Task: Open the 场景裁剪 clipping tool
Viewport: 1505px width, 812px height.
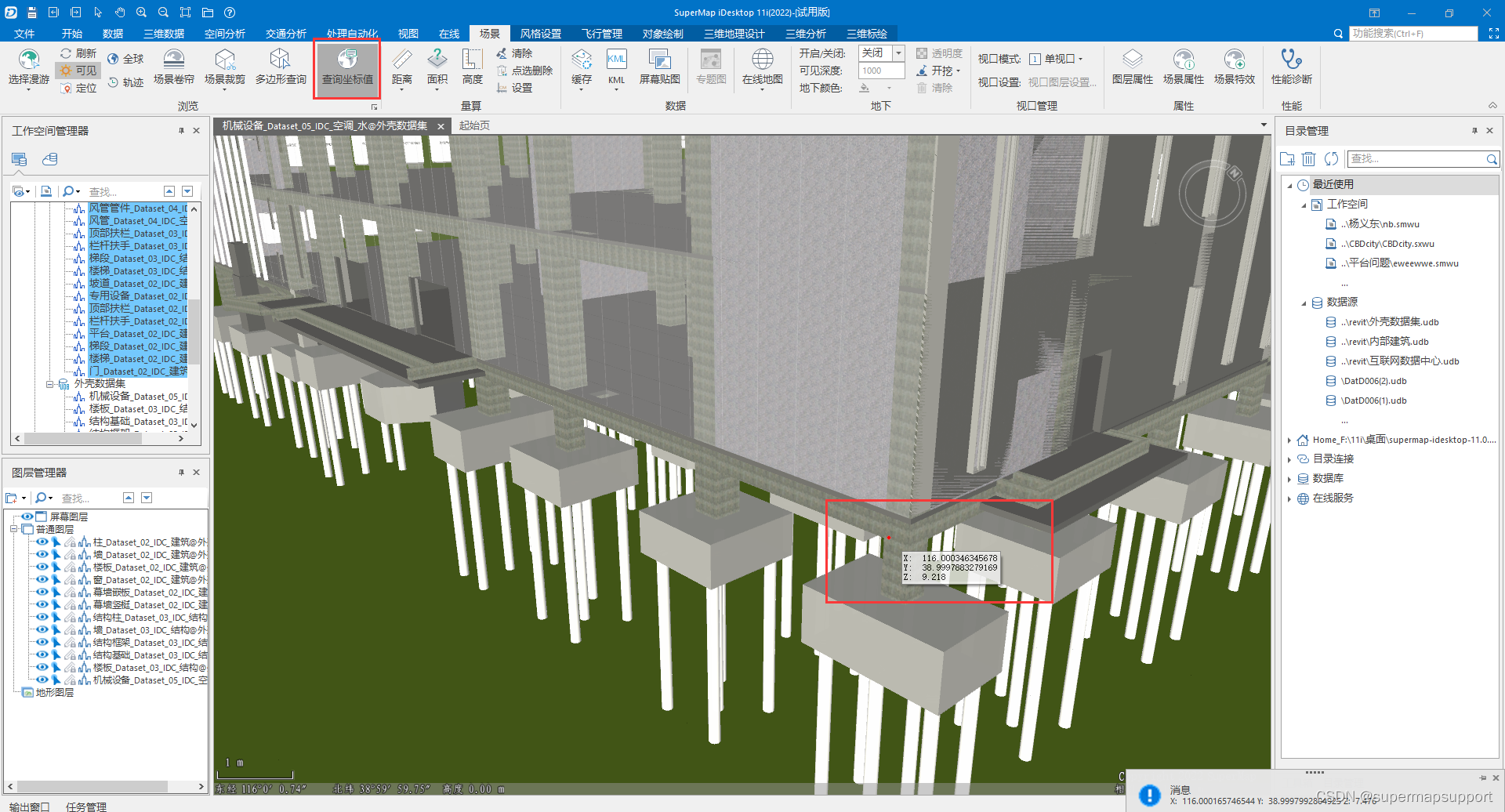Action: [x=225, y=68]
